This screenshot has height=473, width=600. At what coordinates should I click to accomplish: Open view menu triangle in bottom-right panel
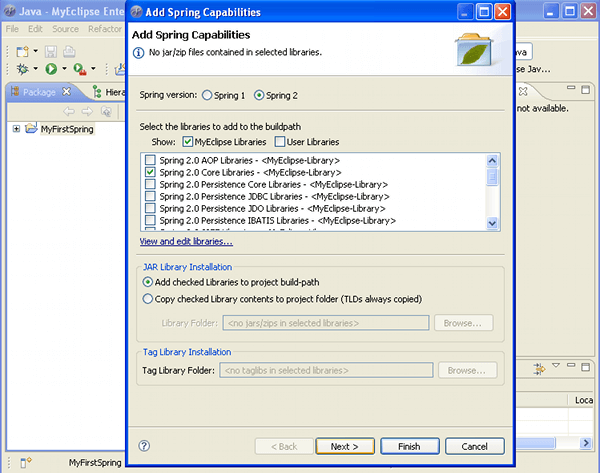click(556, 365)
